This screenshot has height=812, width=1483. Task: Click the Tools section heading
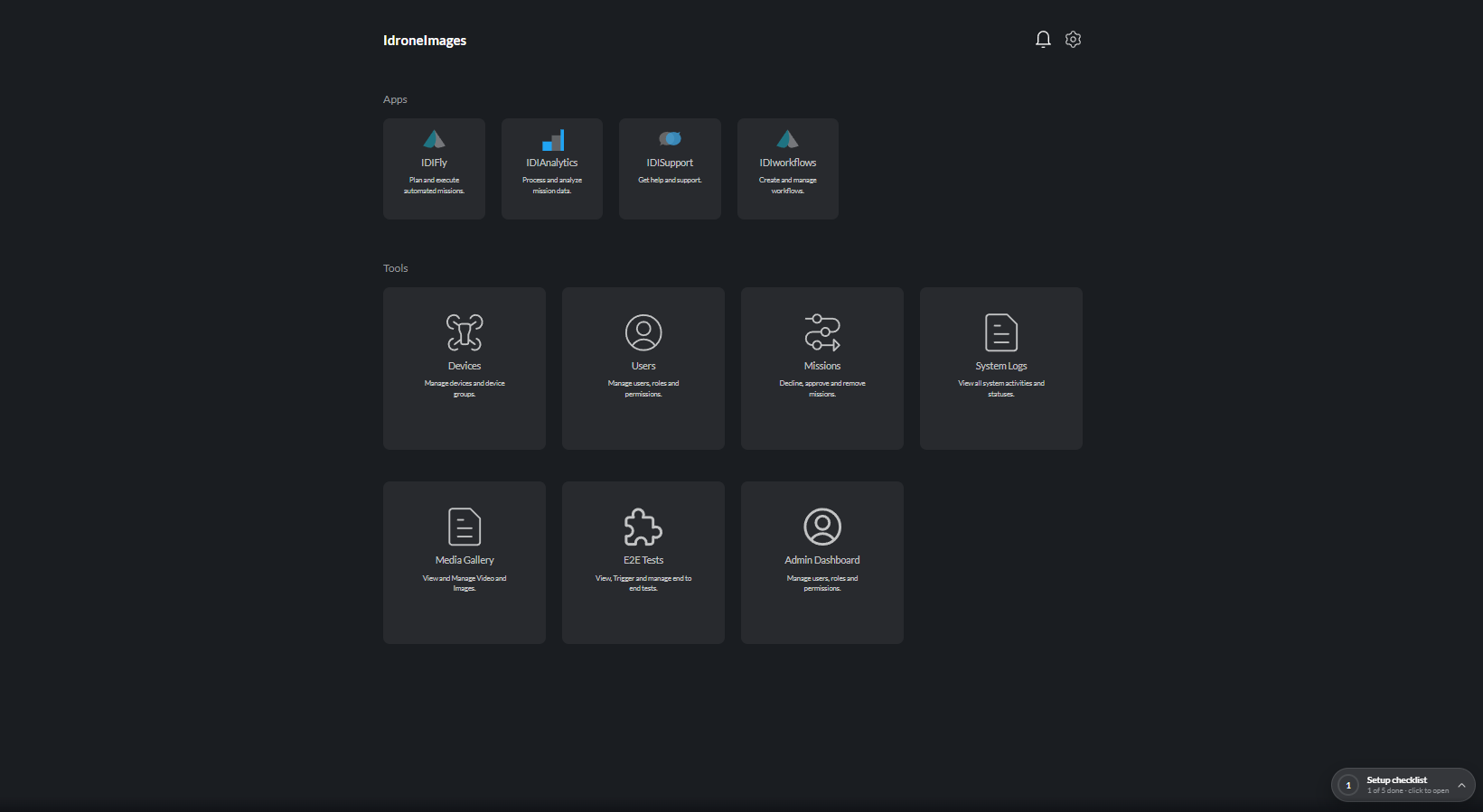click(x=396, y=268)
